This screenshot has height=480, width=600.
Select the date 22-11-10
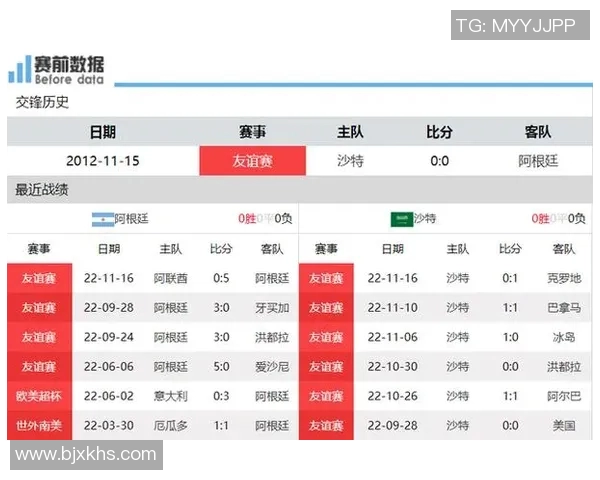393,308
